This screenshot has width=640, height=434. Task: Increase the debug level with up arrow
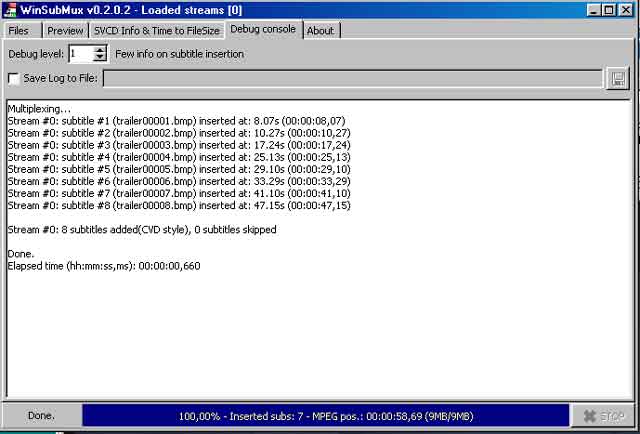[x=100, y=50]
